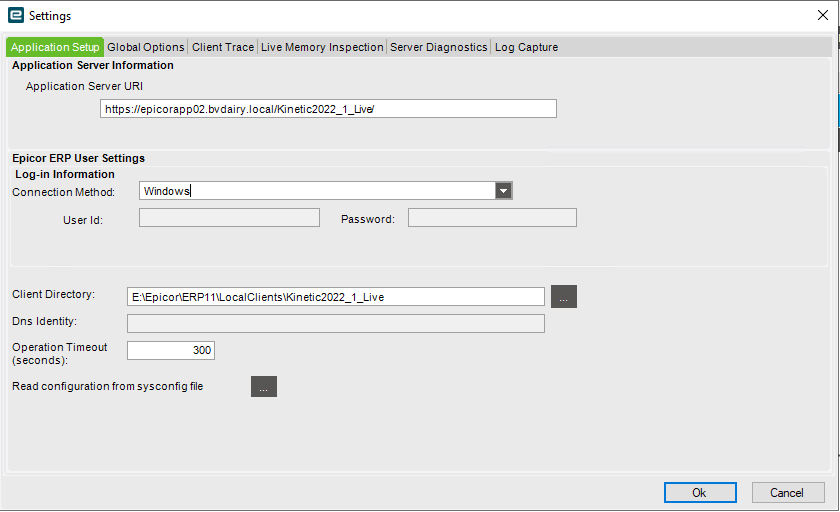This screenshot has height=512, width=840.
Task: Click the "User Id:" label
Action: (x=82, y=220)
